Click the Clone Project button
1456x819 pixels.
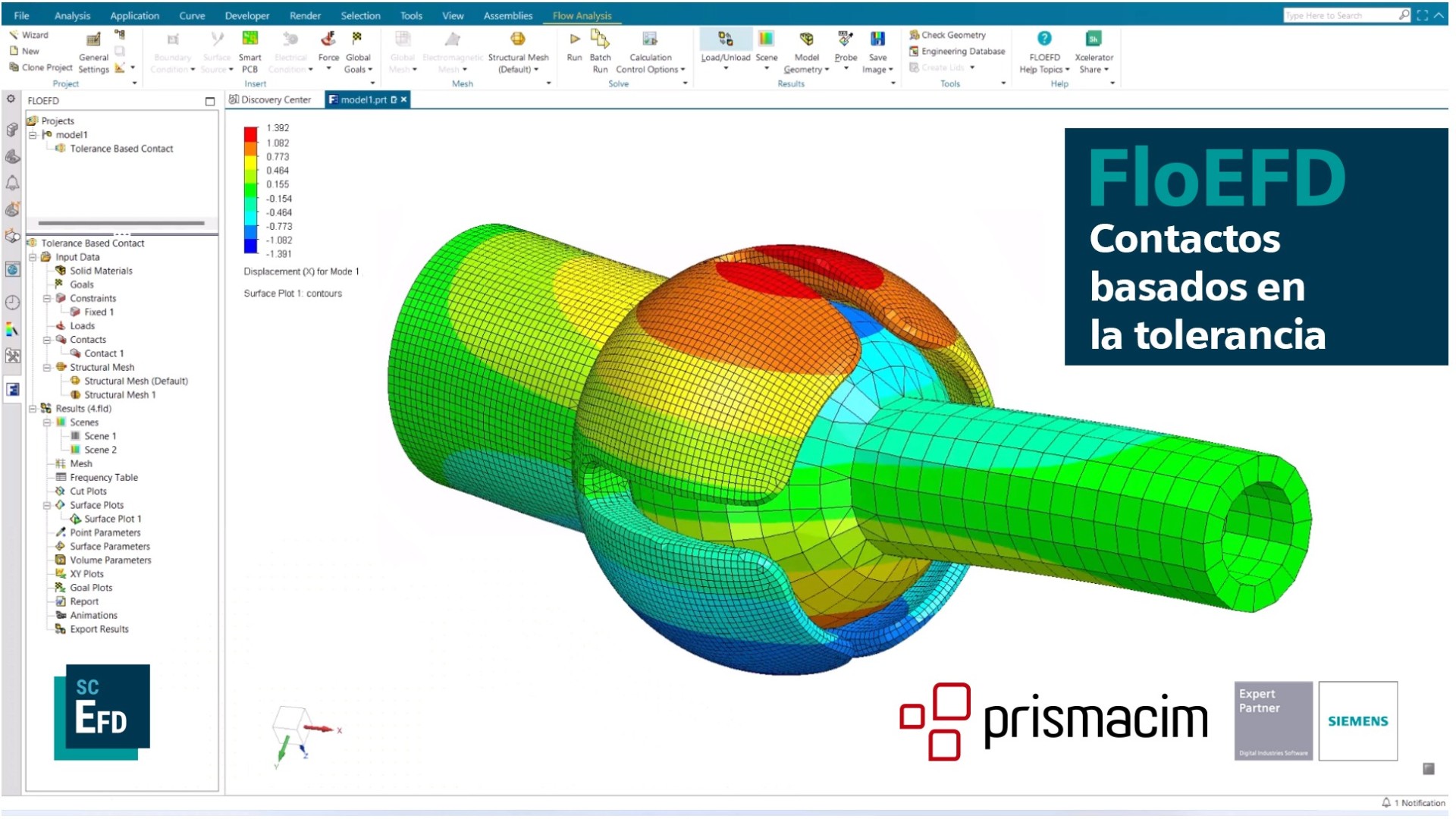[x=43, y=67]
